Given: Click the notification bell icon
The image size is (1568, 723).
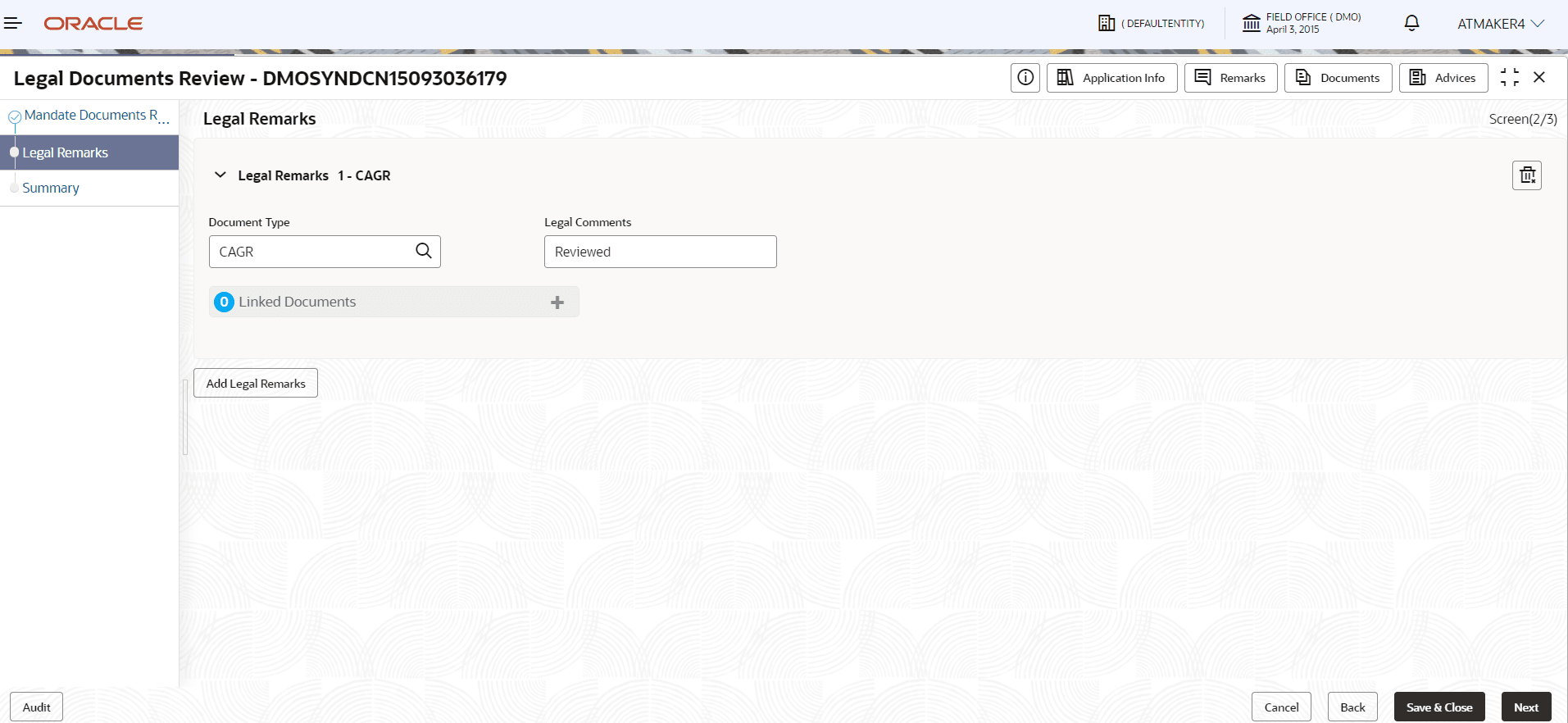Looking at the screenshot, I should [x=1411, y=23].
